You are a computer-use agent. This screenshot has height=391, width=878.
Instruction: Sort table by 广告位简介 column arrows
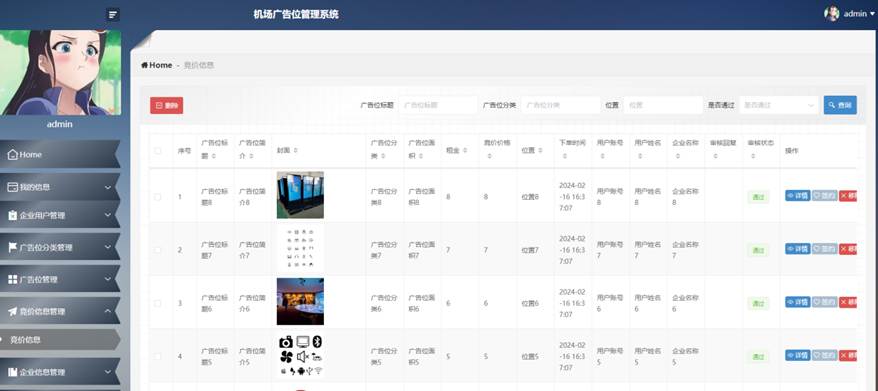(x=251, y=157)
